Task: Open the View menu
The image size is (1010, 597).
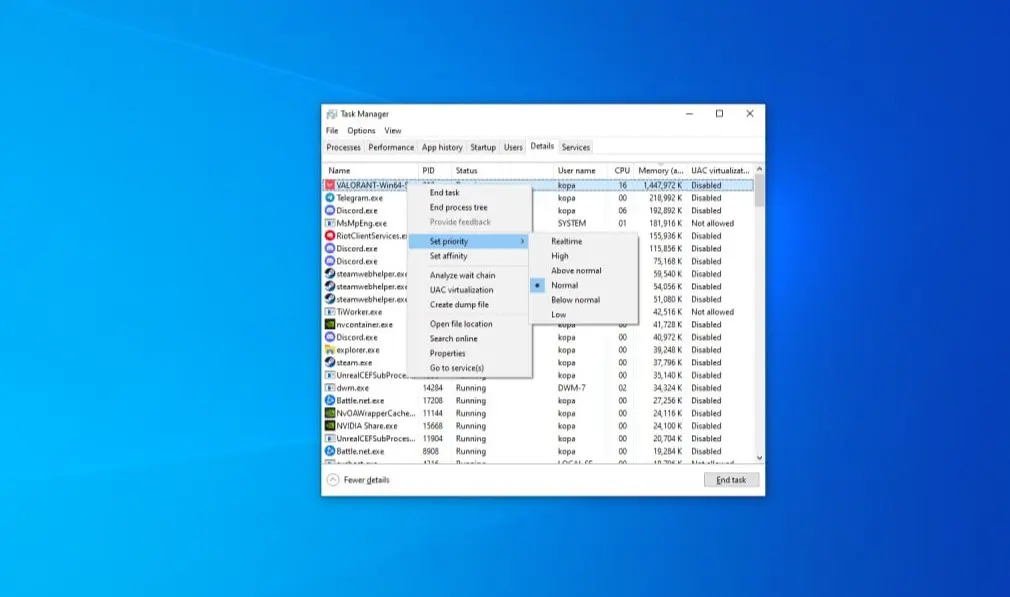Action: point(393,131)
